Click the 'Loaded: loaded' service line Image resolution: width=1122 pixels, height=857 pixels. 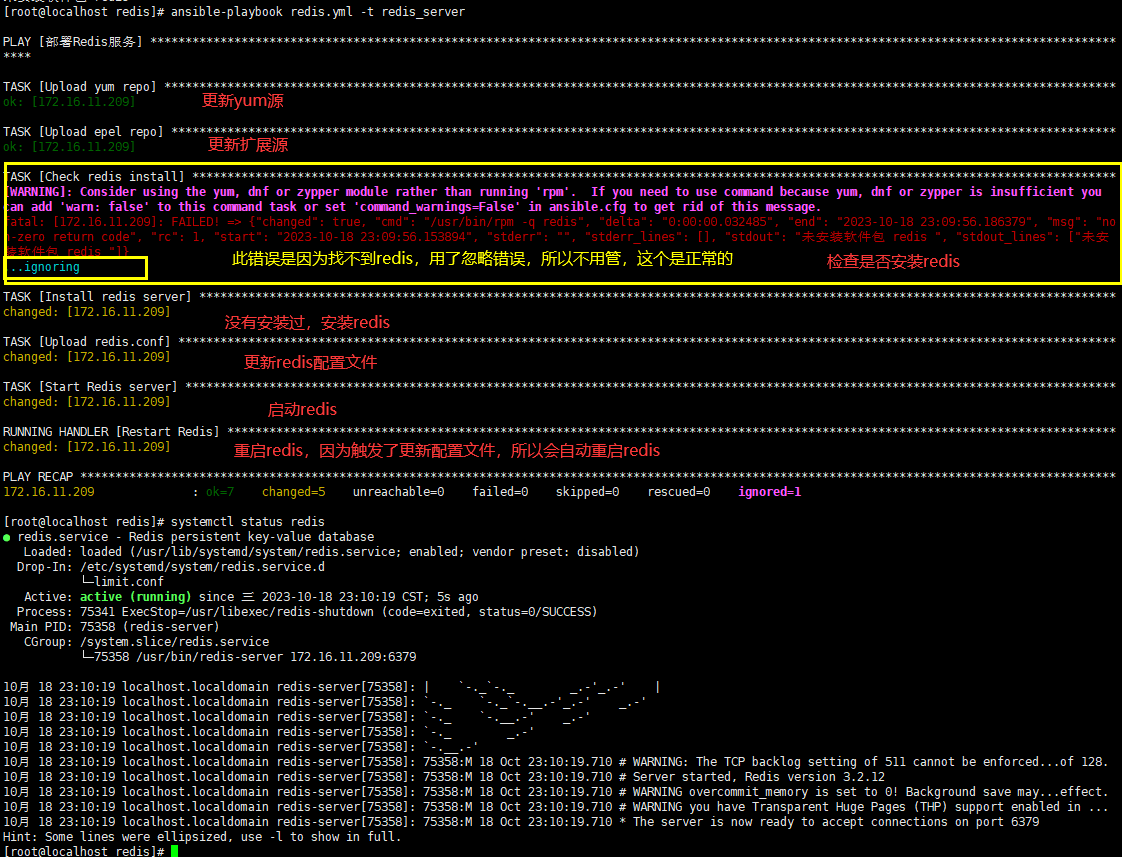point(331,552)
